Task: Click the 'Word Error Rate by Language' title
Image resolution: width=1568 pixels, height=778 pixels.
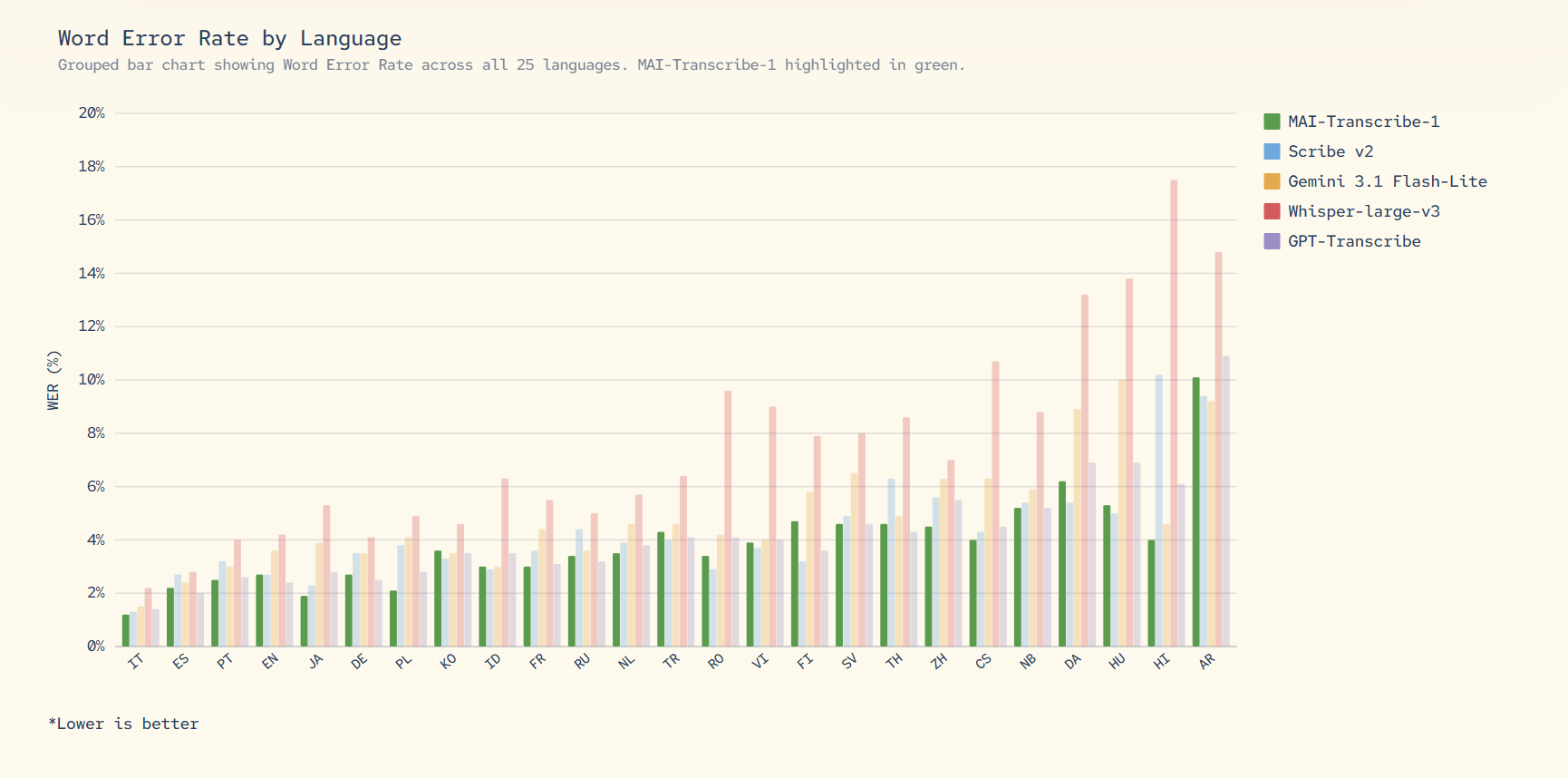Action: pyautogui.click(x=229, y=38)
